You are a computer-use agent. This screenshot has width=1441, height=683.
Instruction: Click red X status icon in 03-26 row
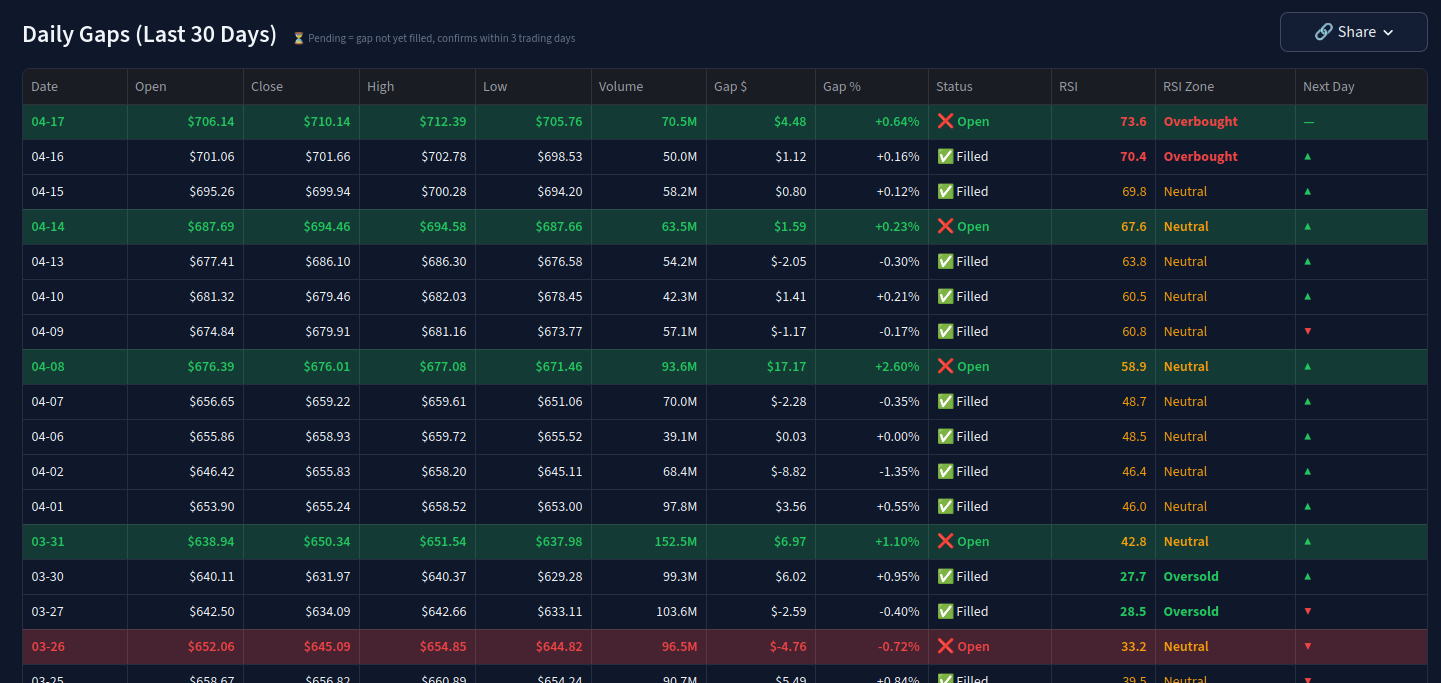coord(945,646)
